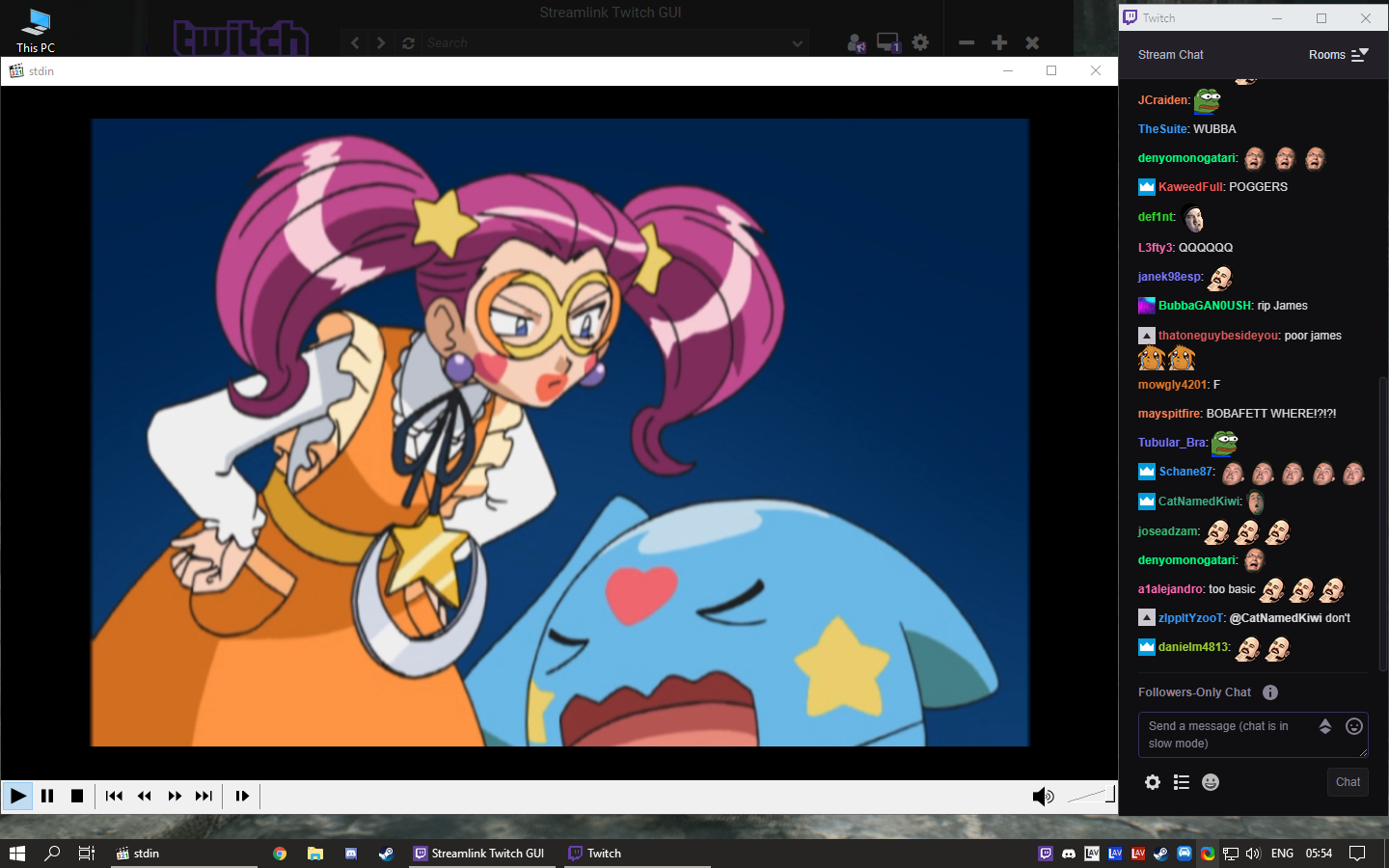The image size is (1389, 868).
Task: Step forward one frame in the player
Action: [x=242, y=797]
